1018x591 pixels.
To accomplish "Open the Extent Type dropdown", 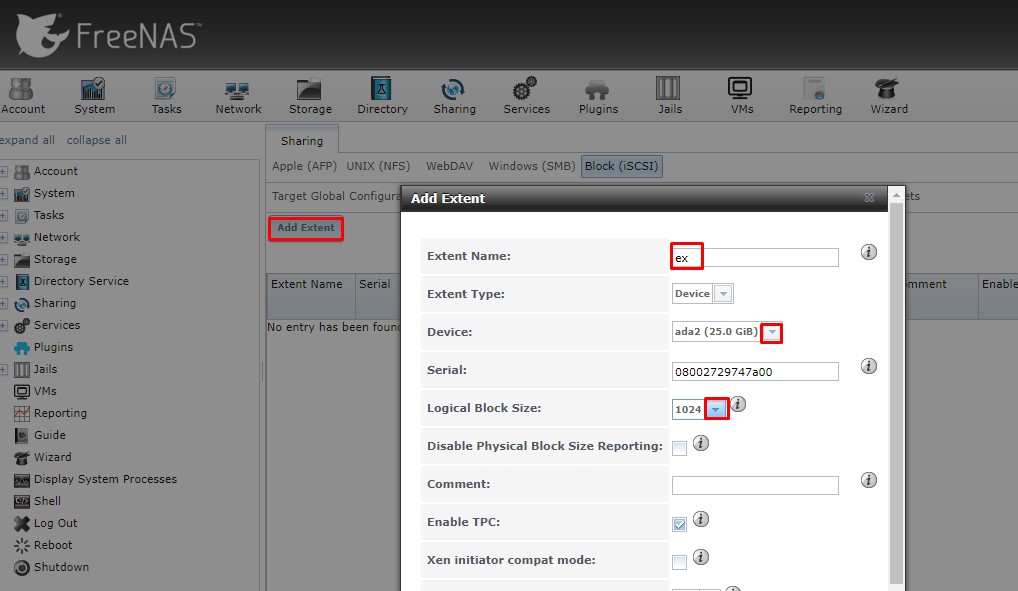I will pyautogui.click(x=723, y=294).
